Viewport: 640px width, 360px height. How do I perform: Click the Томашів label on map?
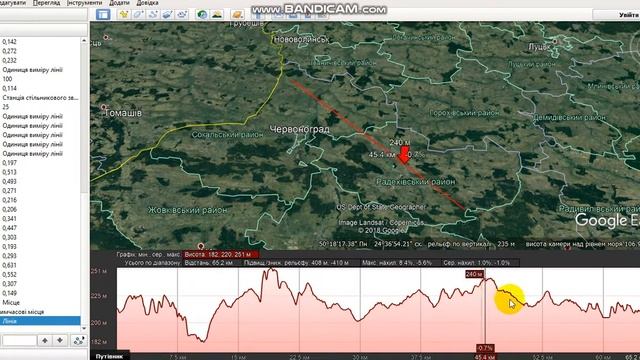point(123,113)
